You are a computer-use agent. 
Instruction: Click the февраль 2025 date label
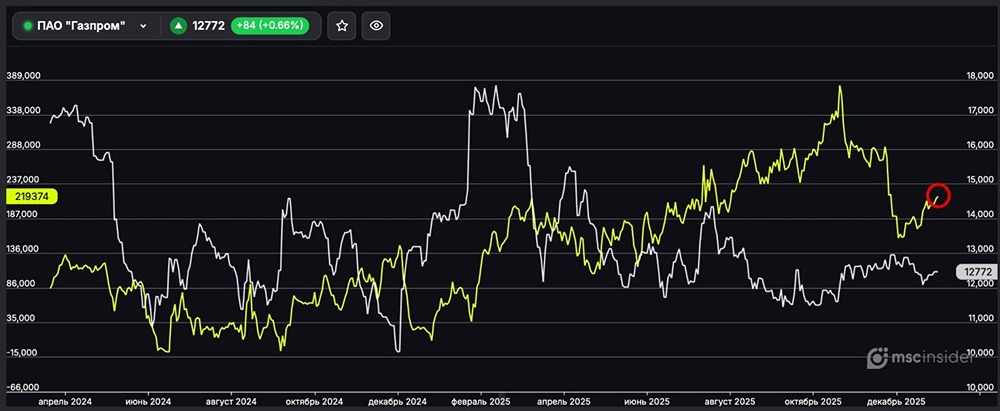click(480, 402)
